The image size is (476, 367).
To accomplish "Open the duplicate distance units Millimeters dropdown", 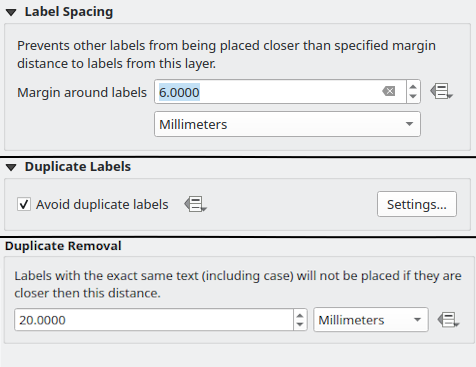I will tap(371, 320).
